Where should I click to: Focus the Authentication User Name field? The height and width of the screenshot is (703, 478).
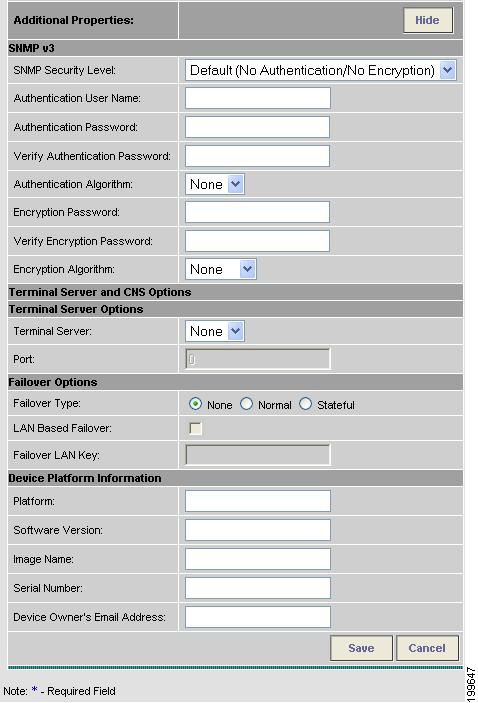pyautogui.click(x=258, y=98)
